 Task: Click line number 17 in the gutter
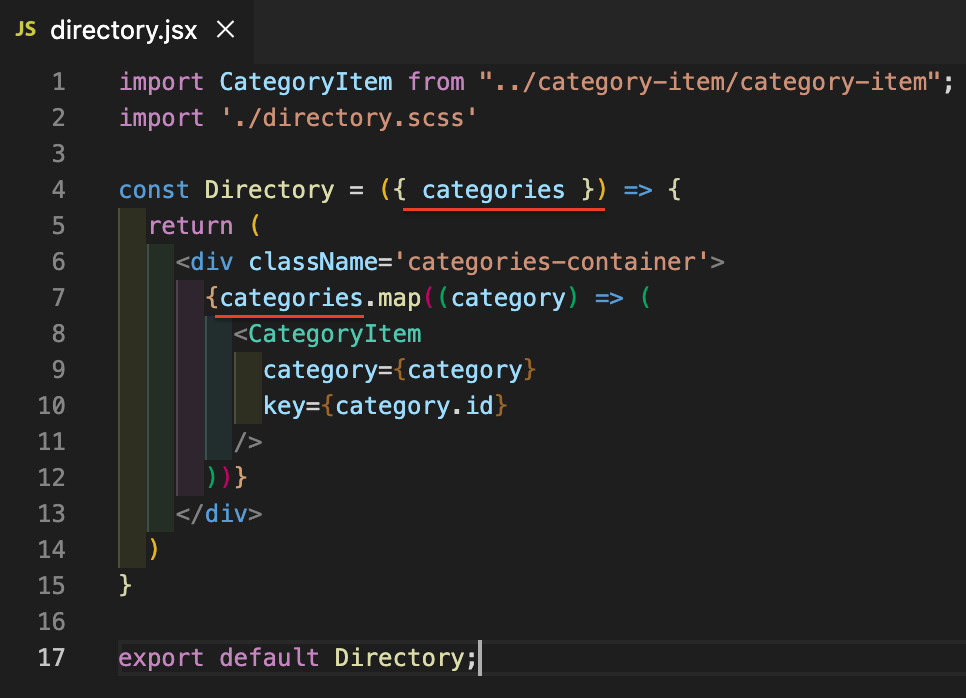[x=52, y=657]
